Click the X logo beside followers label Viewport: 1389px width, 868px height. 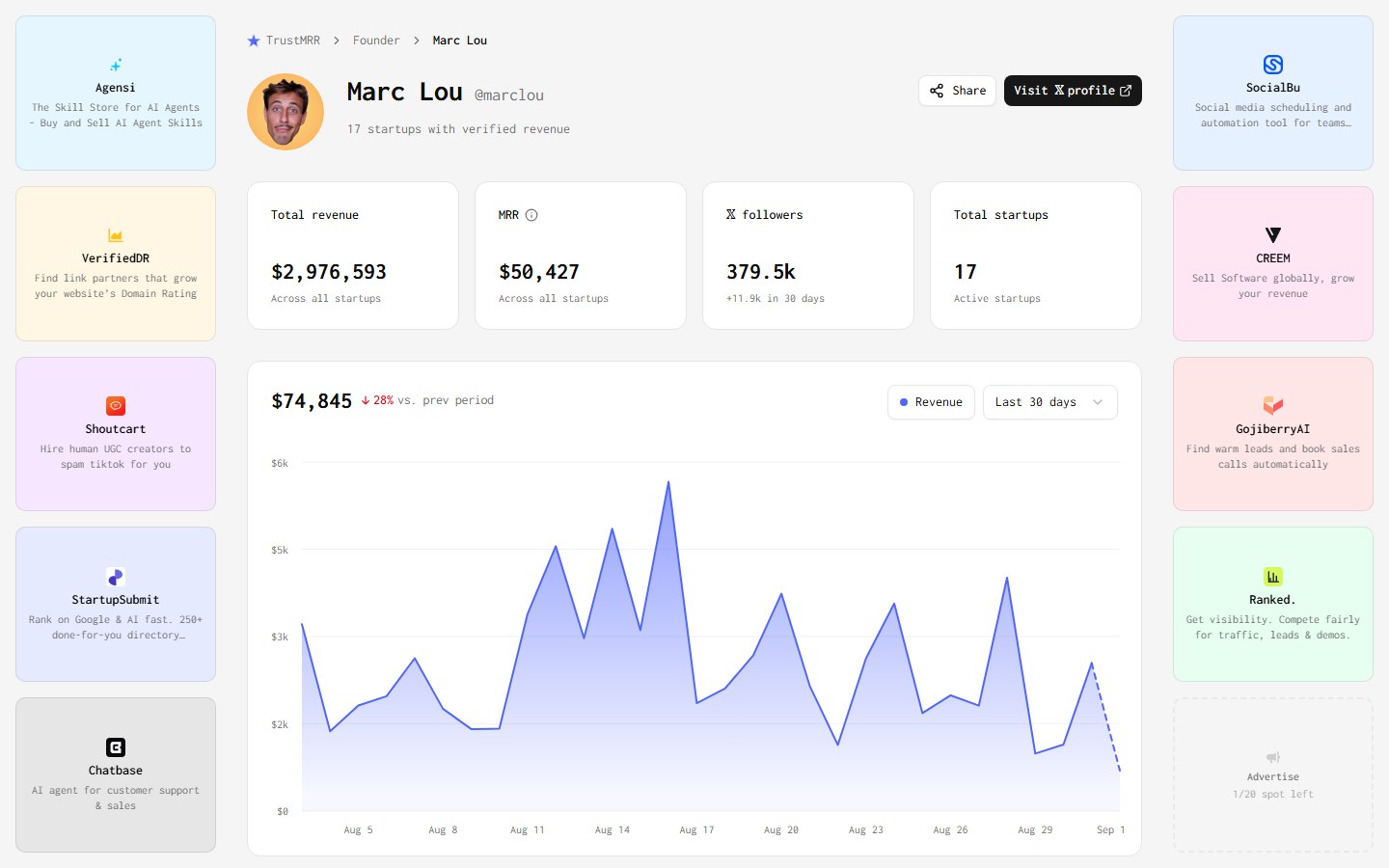[x=731, y=215]
